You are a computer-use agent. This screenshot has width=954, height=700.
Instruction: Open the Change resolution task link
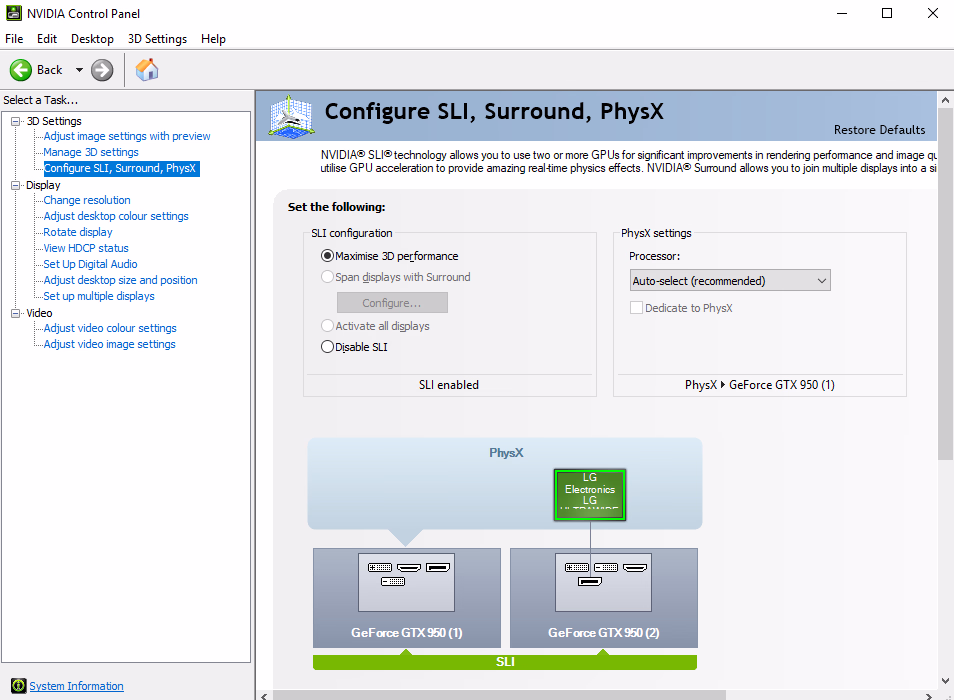87,200
